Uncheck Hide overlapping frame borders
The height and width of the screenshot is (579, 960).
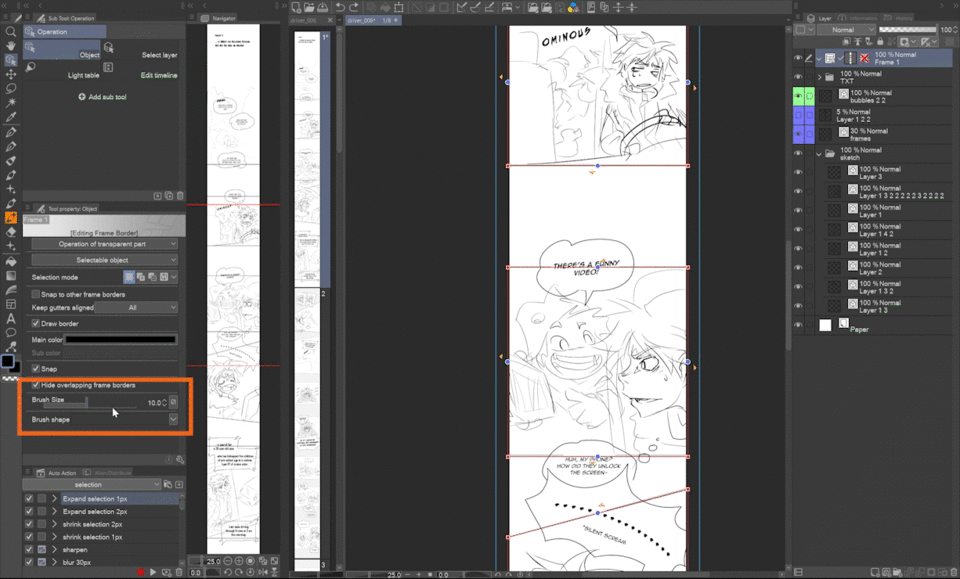click(x=36, y=385)
